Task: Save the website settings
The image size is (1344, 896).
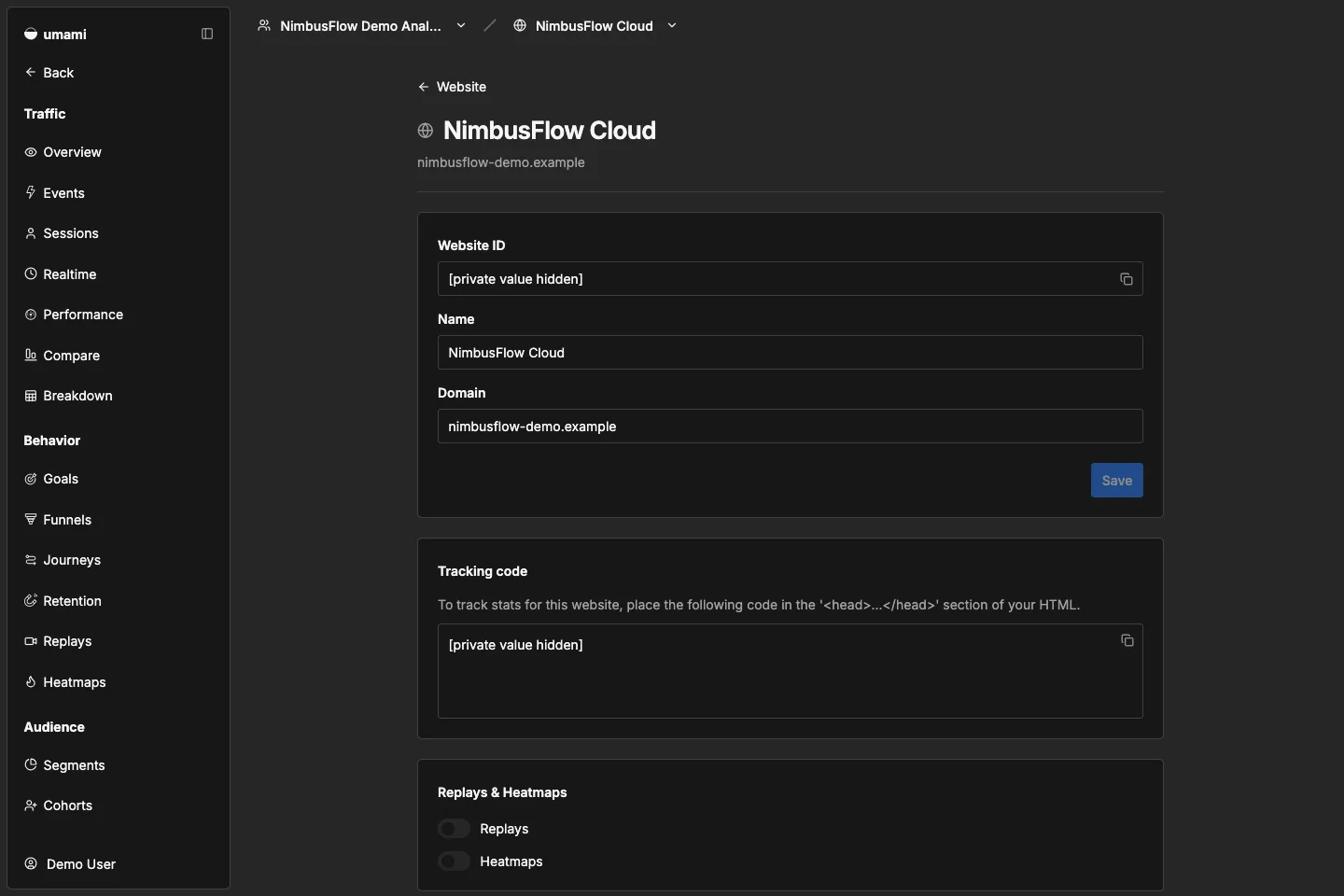Action: (1117, 481)
